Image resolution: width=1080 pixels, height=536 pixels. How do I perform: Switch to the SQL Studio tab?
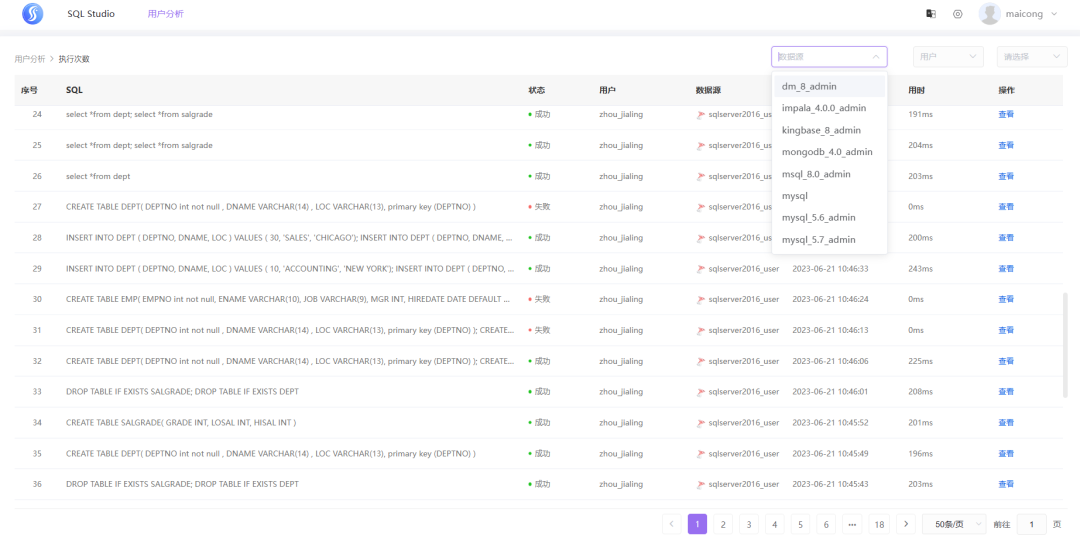pyautogui.click(x=91, y=14)
